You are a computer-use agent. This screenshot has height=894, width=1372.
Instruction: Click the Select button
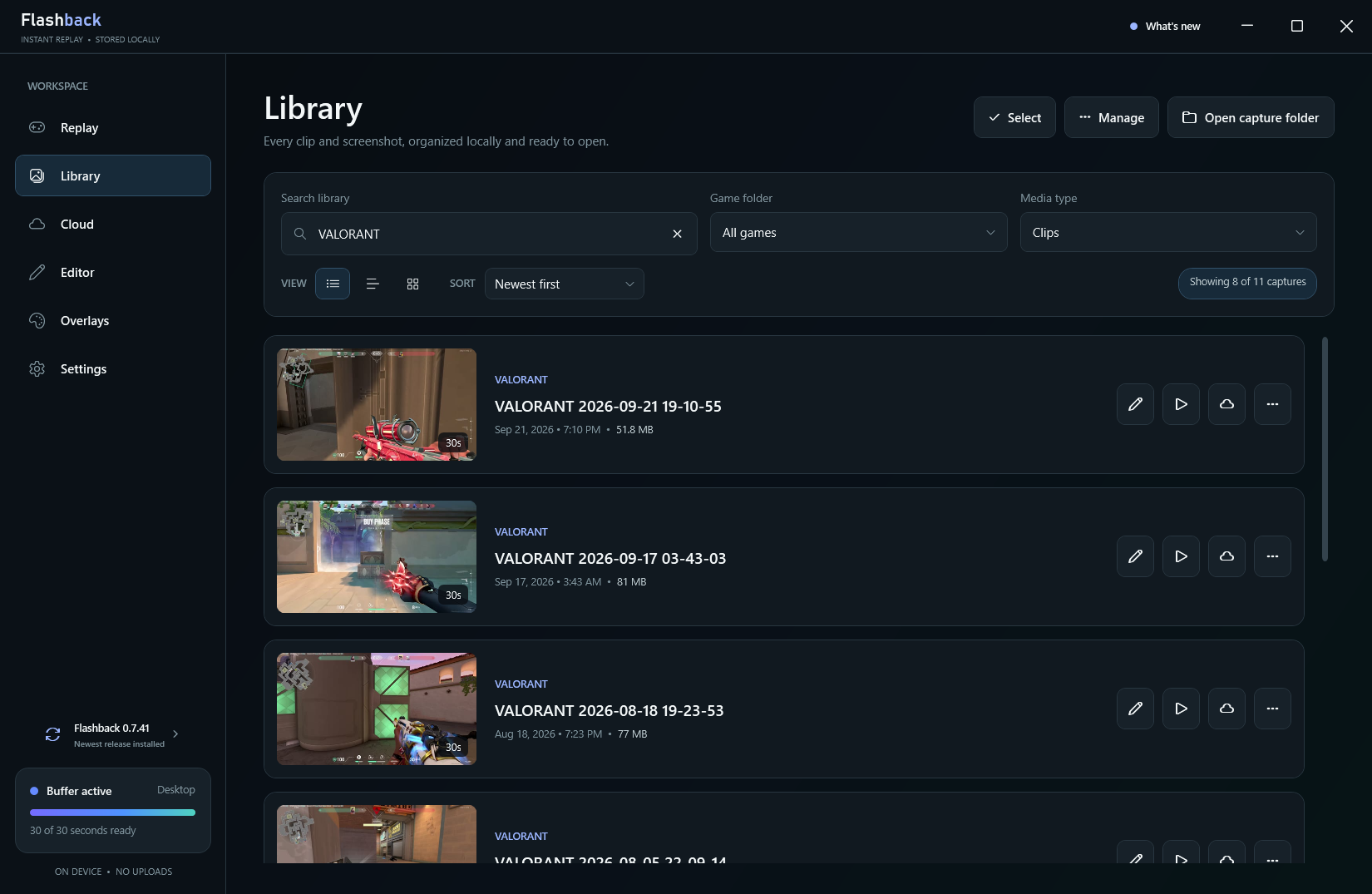click(1014, 118)
